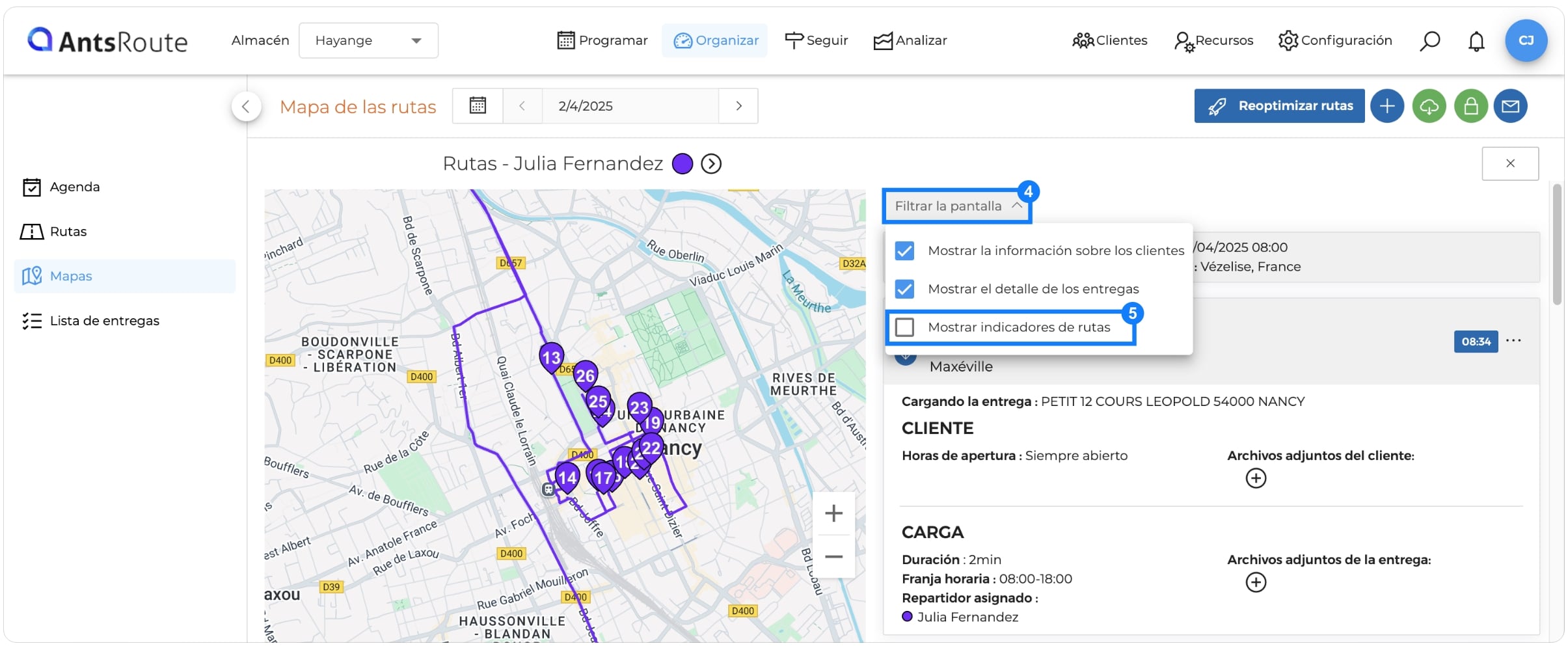Viewport: 1568px width, 648px height.
Task: Collapse the Filtrar la pantalla dropdown
Action: tap(957, 206)
